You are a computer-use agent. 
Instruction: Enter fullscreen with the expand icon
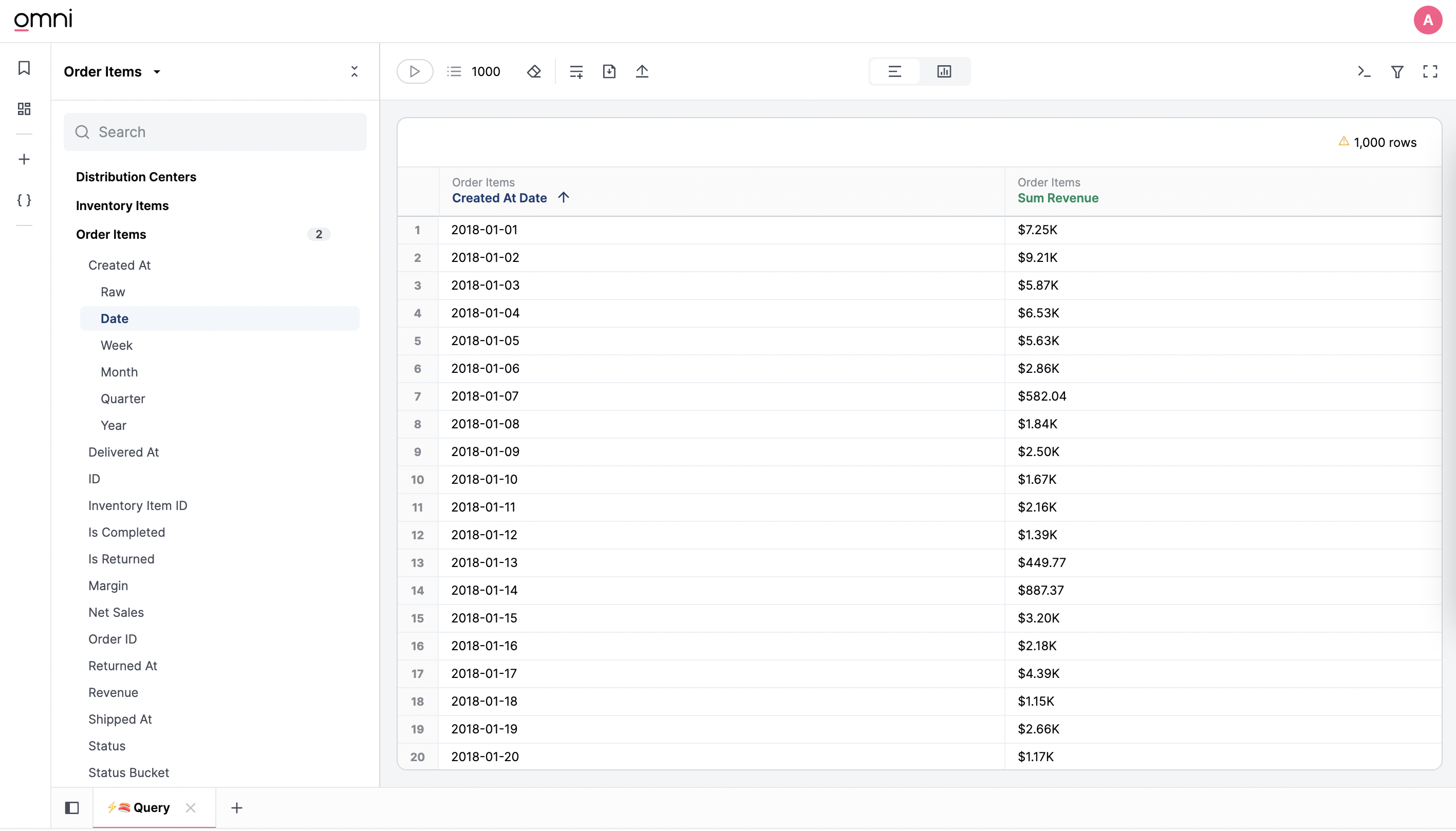[1430, 71]
